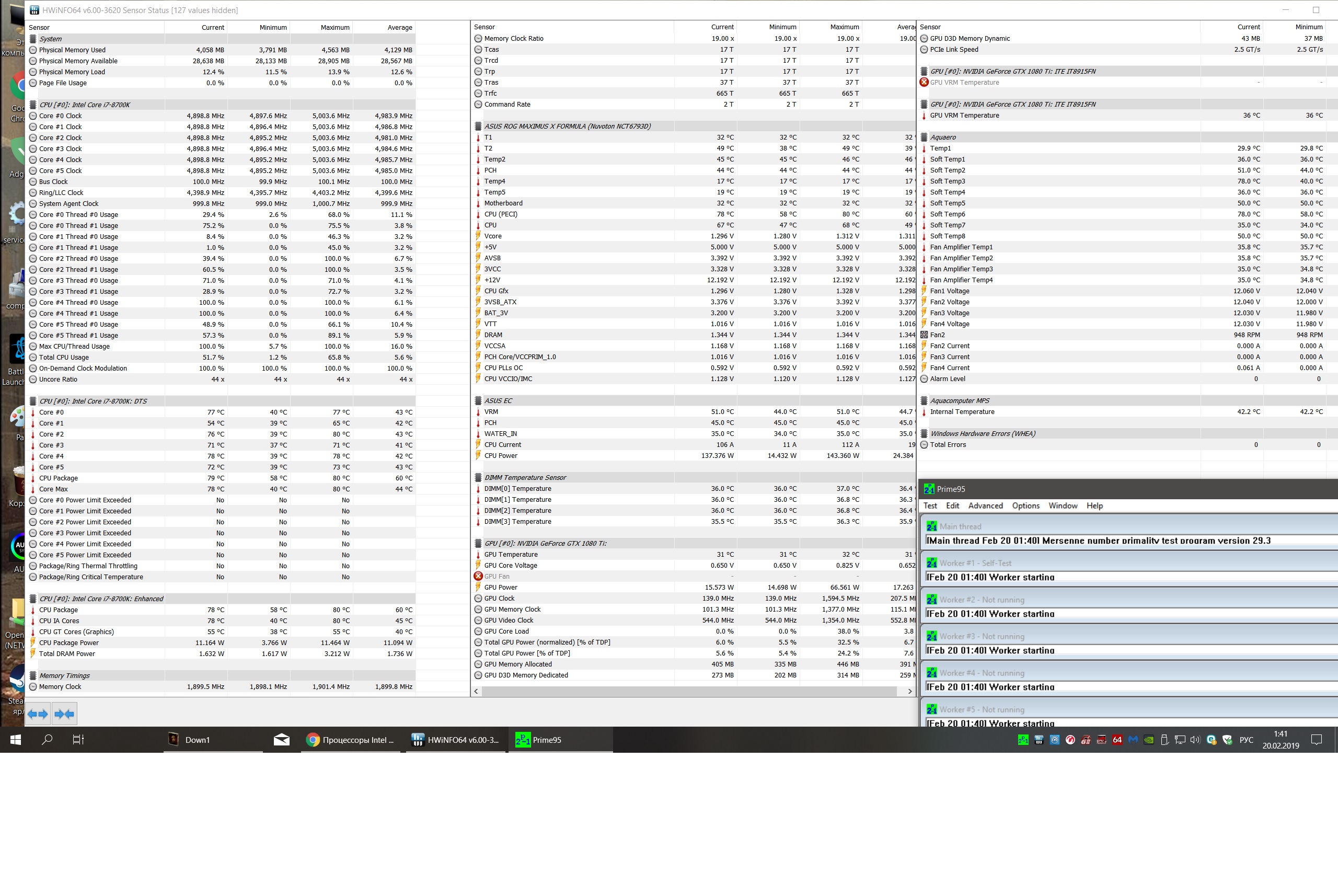Open the Options menu in Prime95
This screenshot has height=896, width=1338.
[x=1025, y=506]
